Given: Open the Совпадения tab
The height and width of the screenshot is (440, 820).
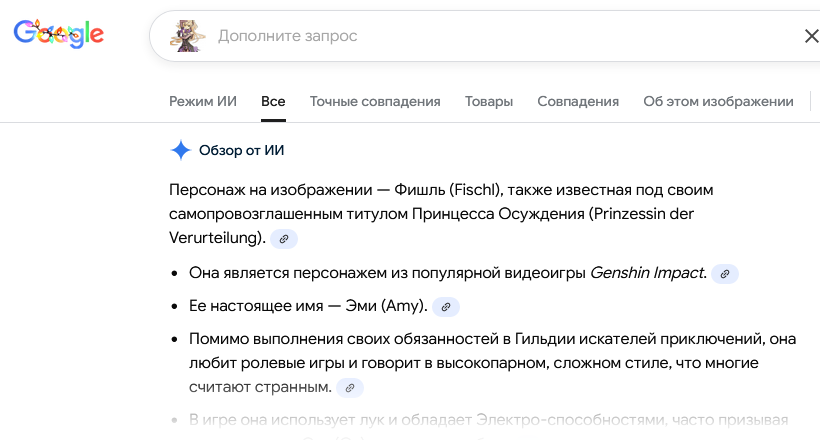Looking at the screenshot, I should [x=578, y=101].
